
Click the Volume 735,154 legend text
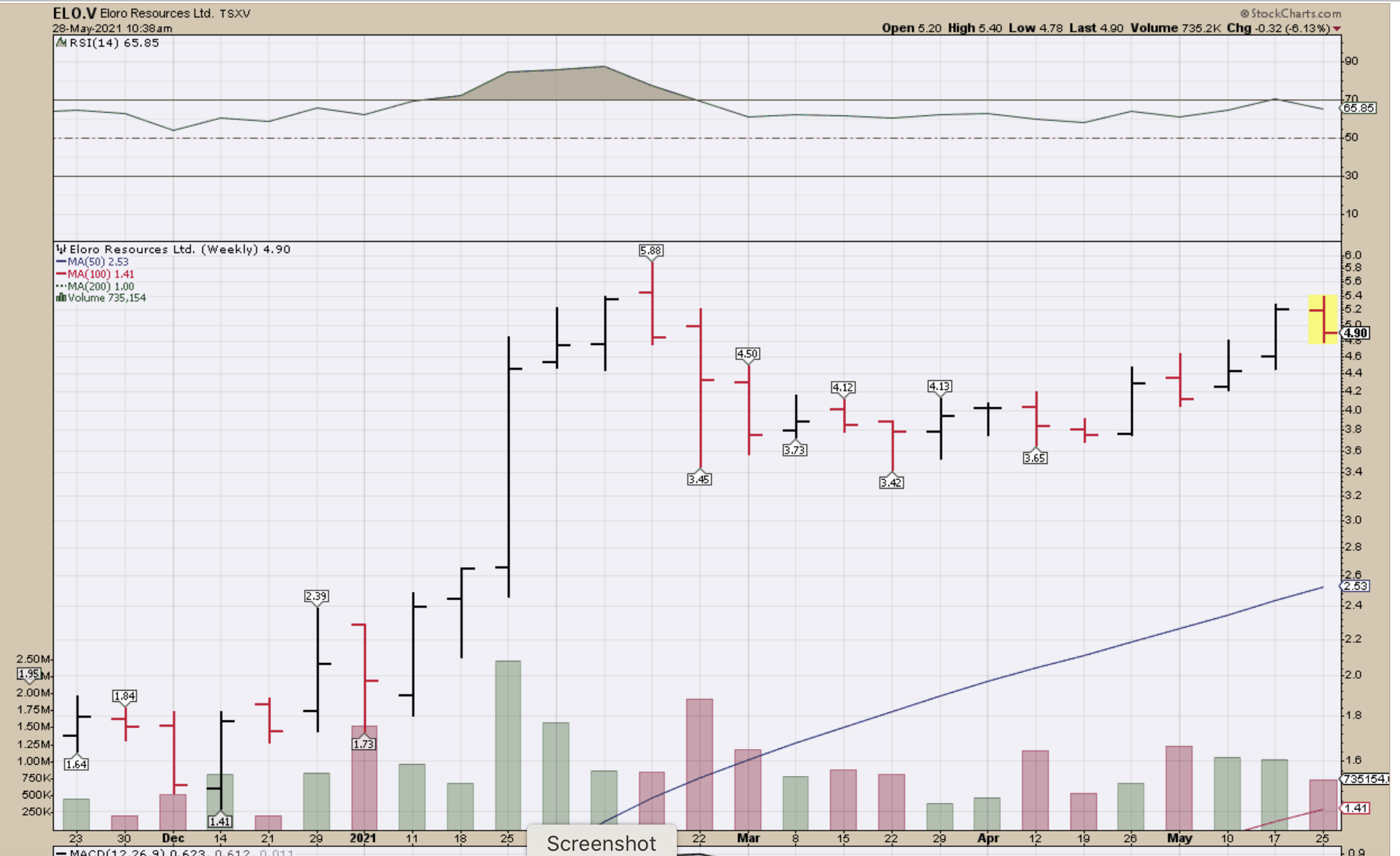(x=107, y=298)
